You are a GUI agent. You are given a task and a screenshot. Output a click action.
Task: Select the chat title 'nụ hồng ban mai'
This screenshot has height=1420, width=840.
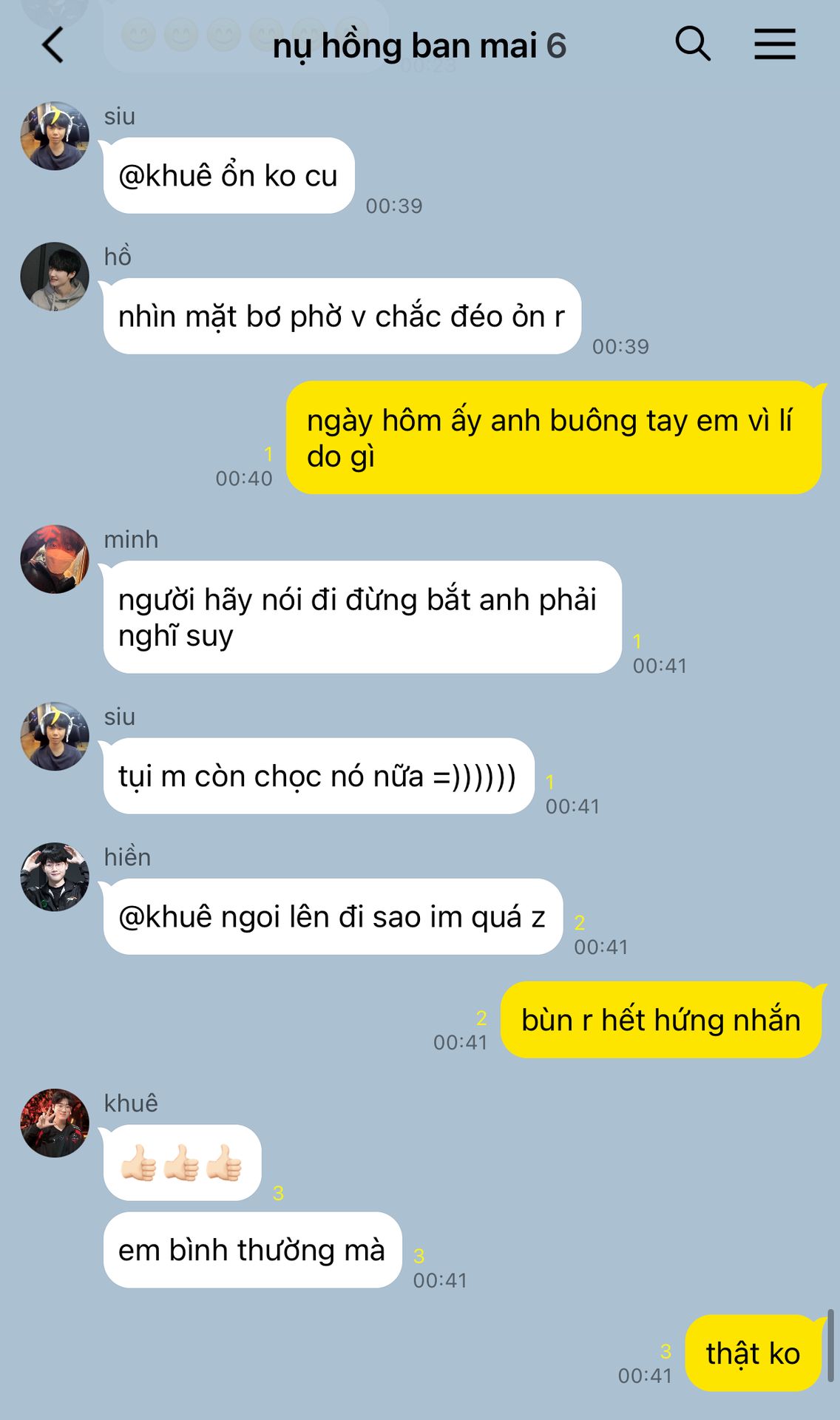405,46
